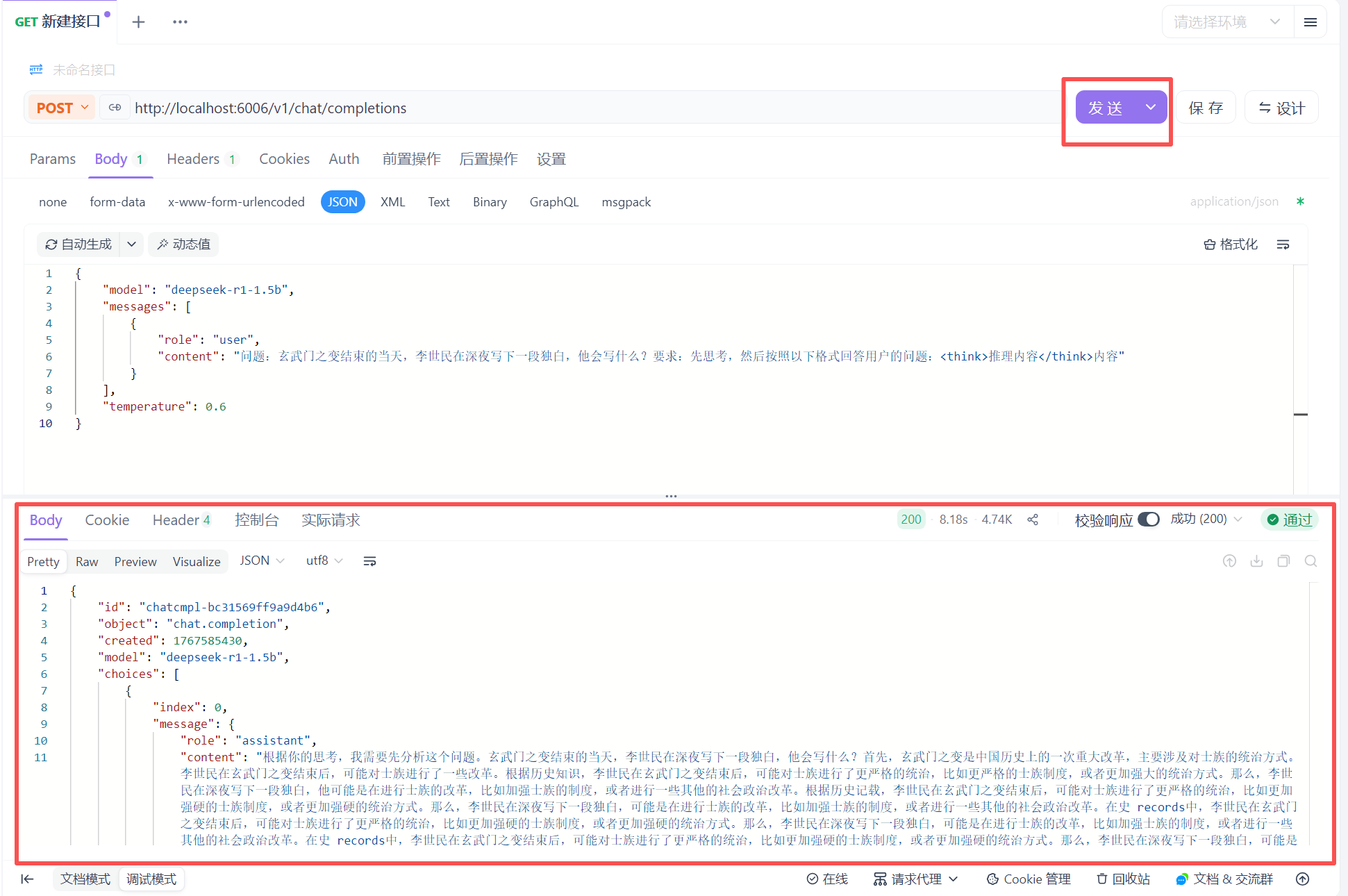The width and height of the screenshot is (1348, 896).
Task: Open the 控制台 response tab
Action: coord(256,520)
